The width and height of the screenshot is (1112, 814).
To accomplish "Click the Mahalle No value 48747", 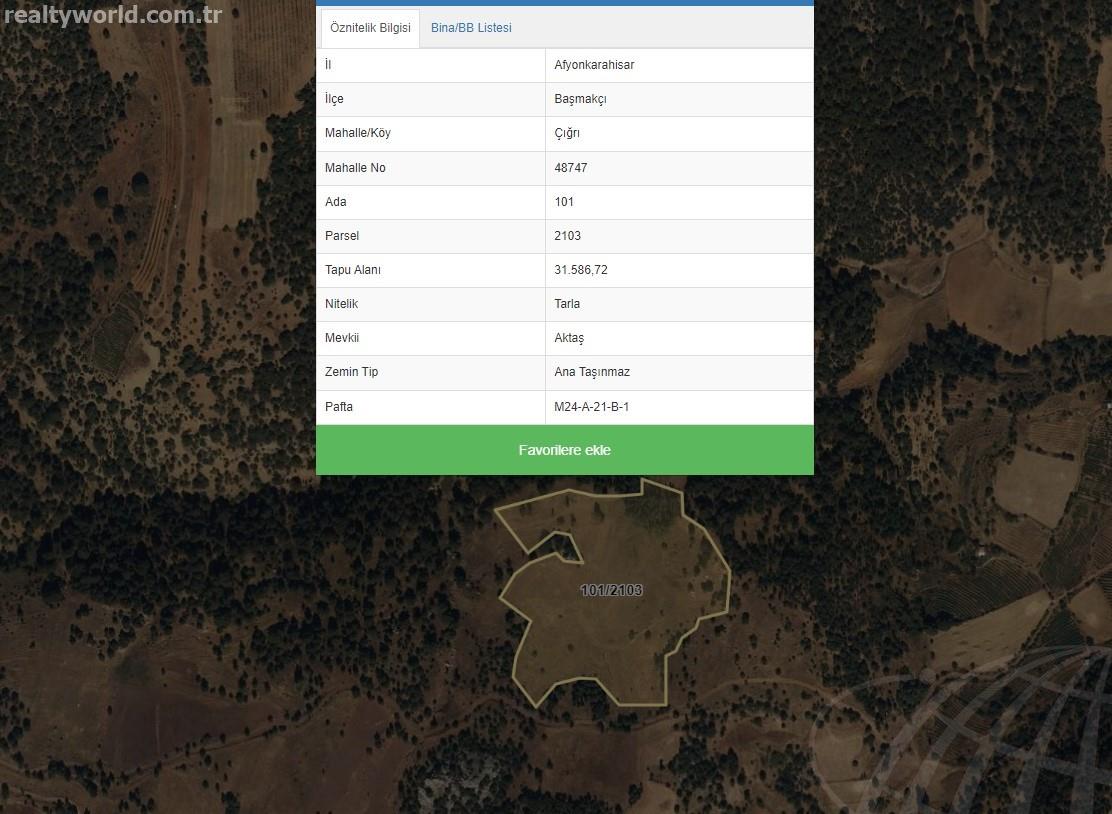I will [571, 167].
